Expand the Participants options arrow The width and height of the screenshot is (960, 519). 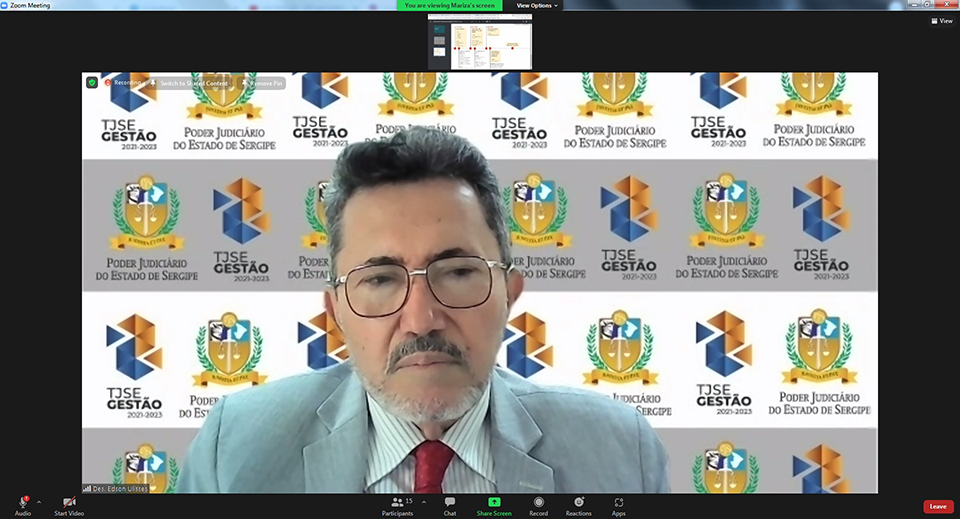423,501
